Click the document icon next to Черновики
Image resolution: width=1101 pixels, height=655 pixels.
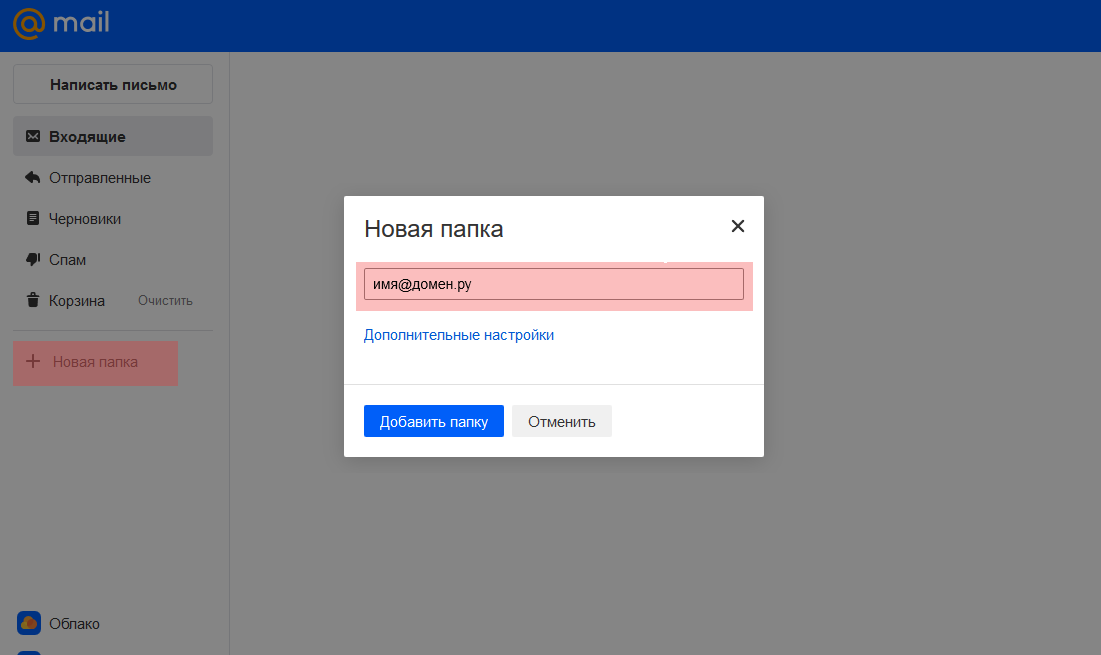(33, 219)
